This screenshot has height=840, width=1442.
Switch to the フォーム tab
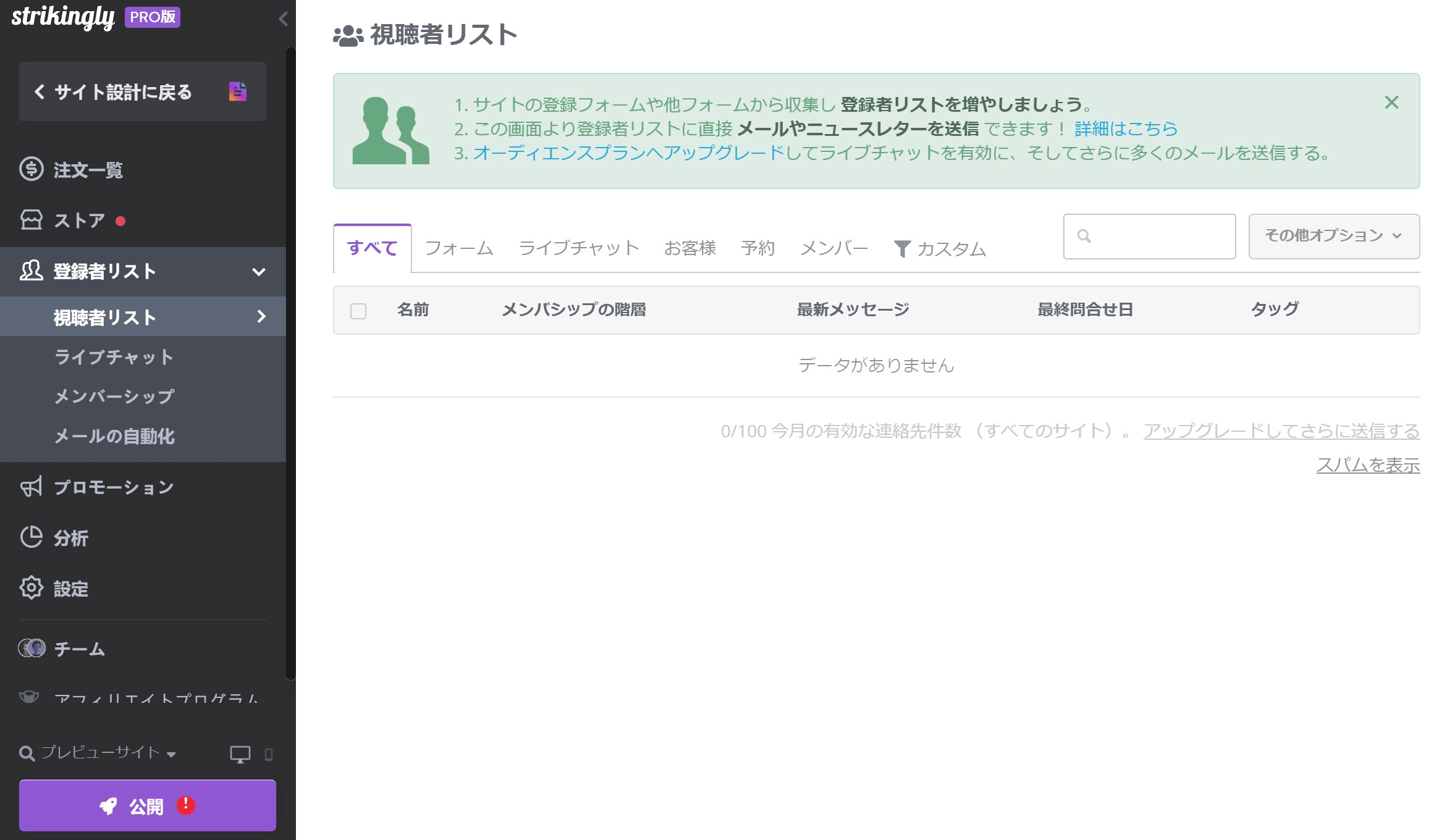pos(458,248)
